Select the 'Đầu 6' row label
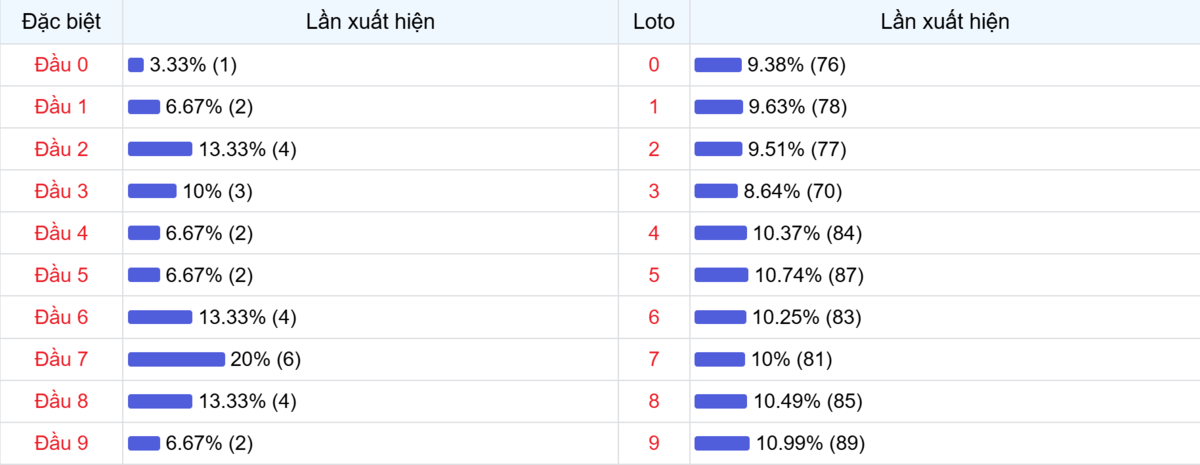 pyautogui.click(x=61, y=317)
